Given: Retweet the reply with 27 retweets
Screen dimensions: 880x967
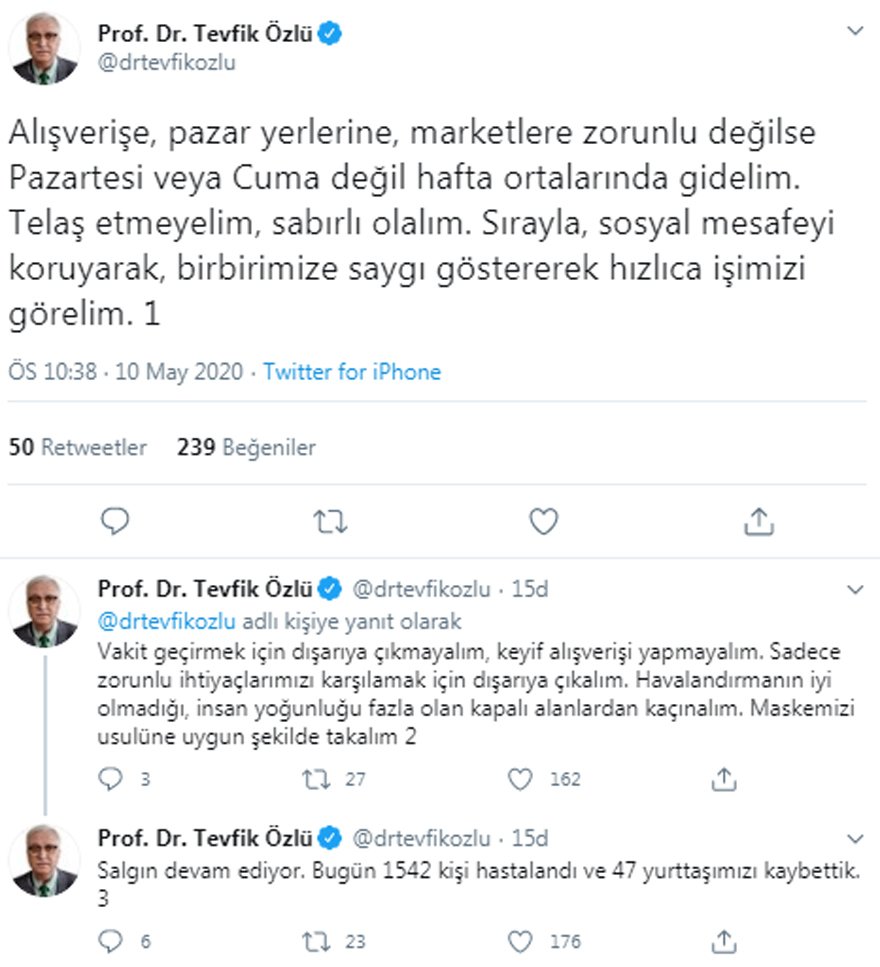Looking at the screenshot, I should (318, 779).
